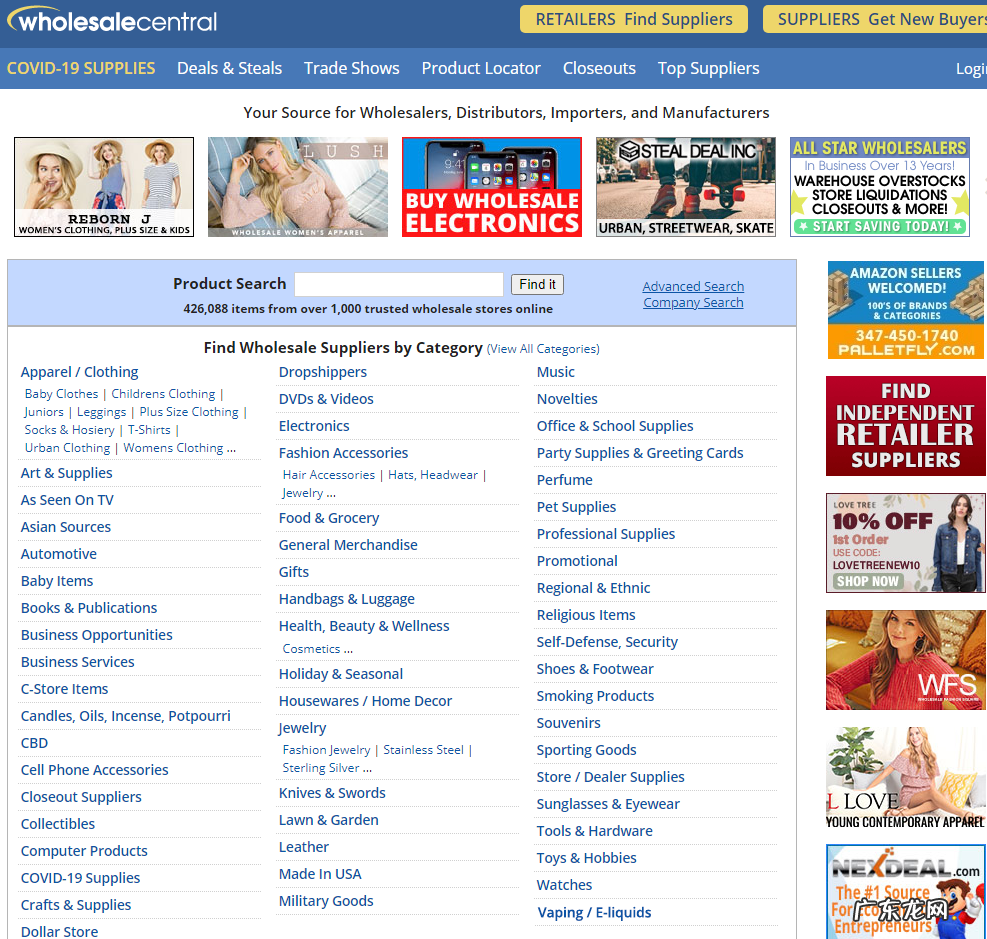Click the Company Search link
987x939 pixels.
pos(693,302)
